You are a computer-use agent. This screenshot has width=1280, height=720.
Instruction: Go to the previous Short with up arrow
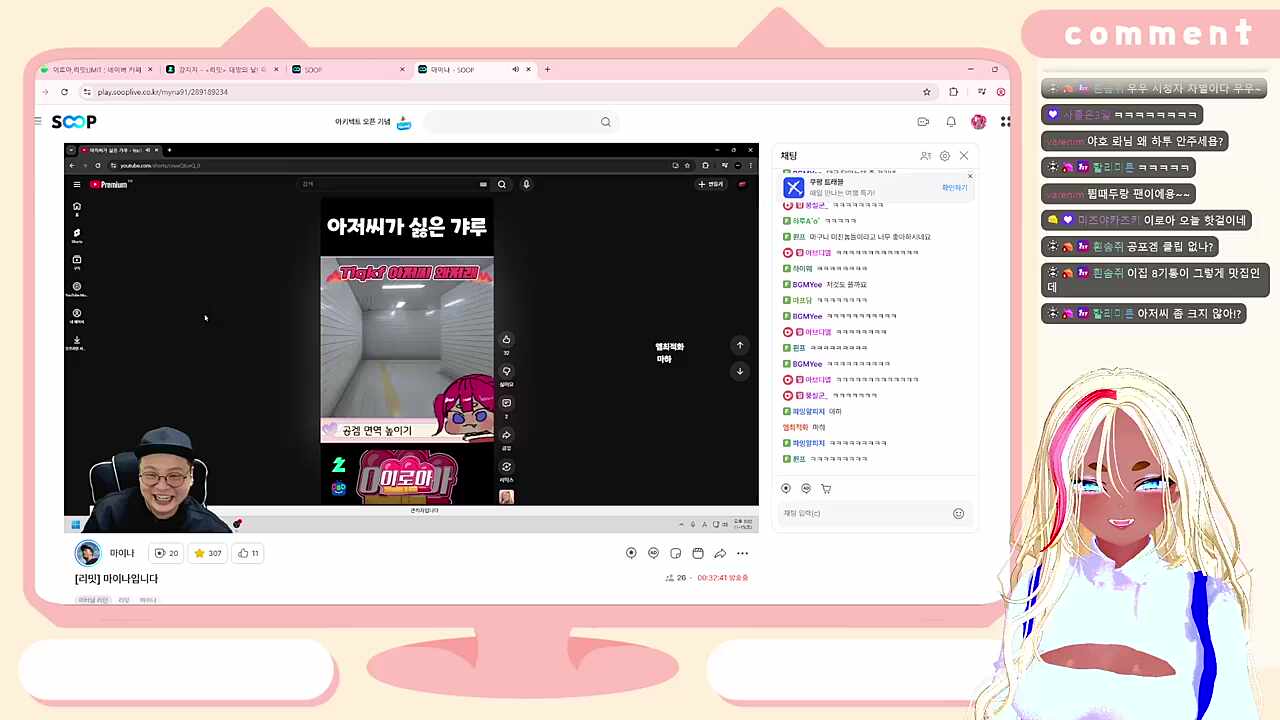pos(740,345)
